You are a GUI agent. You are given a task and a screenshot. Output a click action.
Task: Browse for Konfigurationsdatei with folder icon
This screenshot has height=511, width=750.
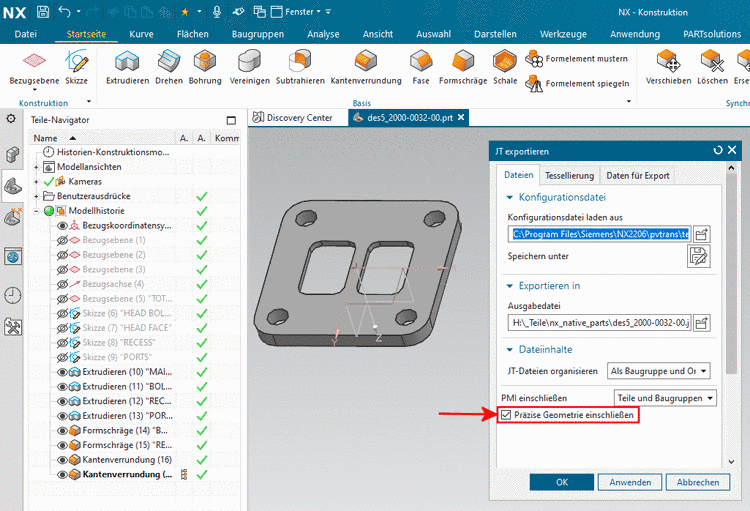pyautogui.click(x=701, y=234)
